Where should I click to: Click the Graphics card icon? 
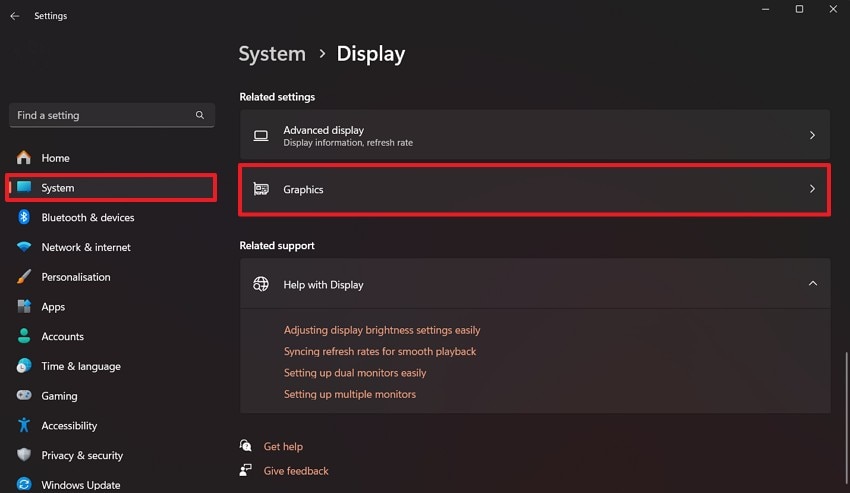tap(261, 189)
